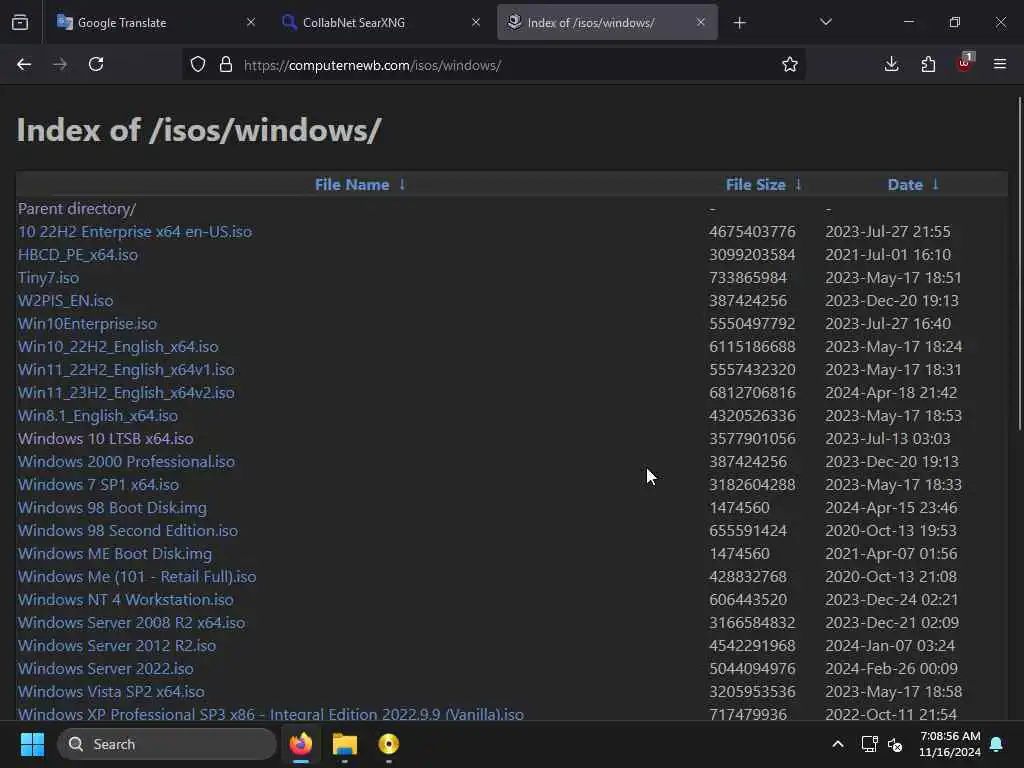Viewport: 1024px width, 768px height.
Task: Download Windows Server 2008 R2 x64.iso
Action: tap(132, 622)
